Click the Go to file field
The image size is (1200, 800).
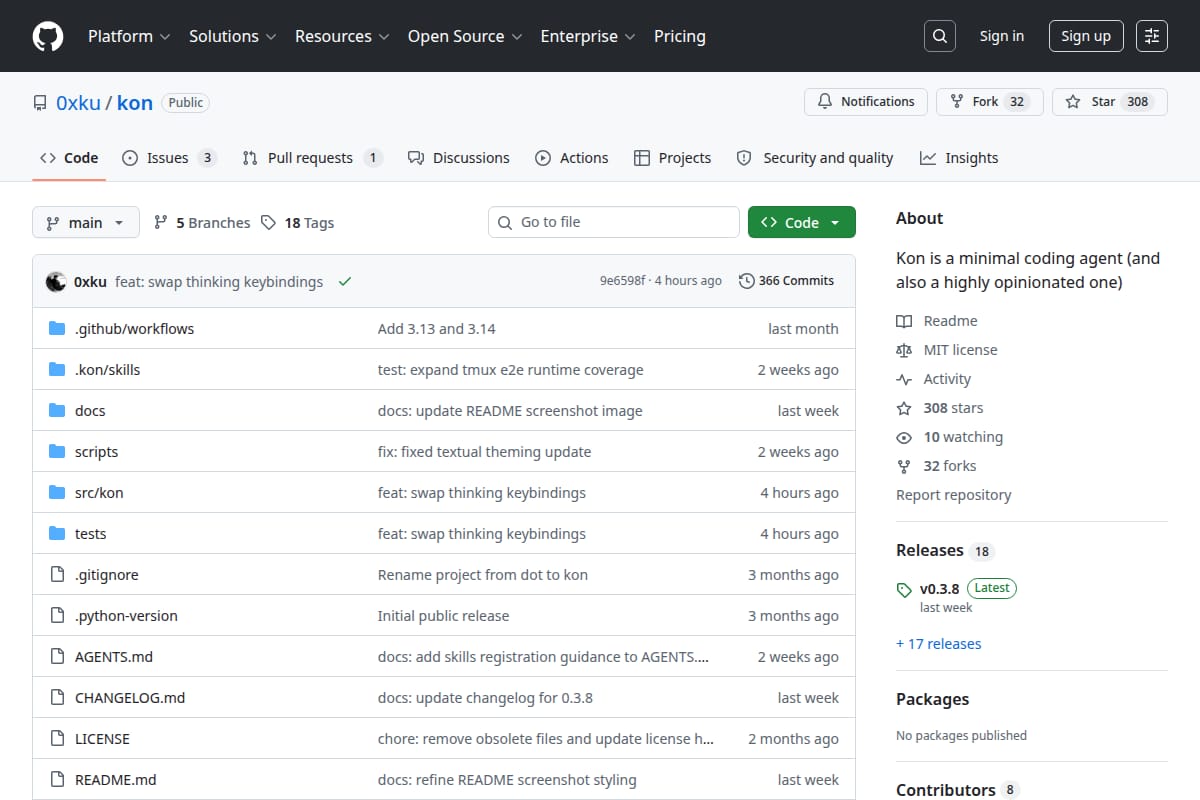pos(614,222)
